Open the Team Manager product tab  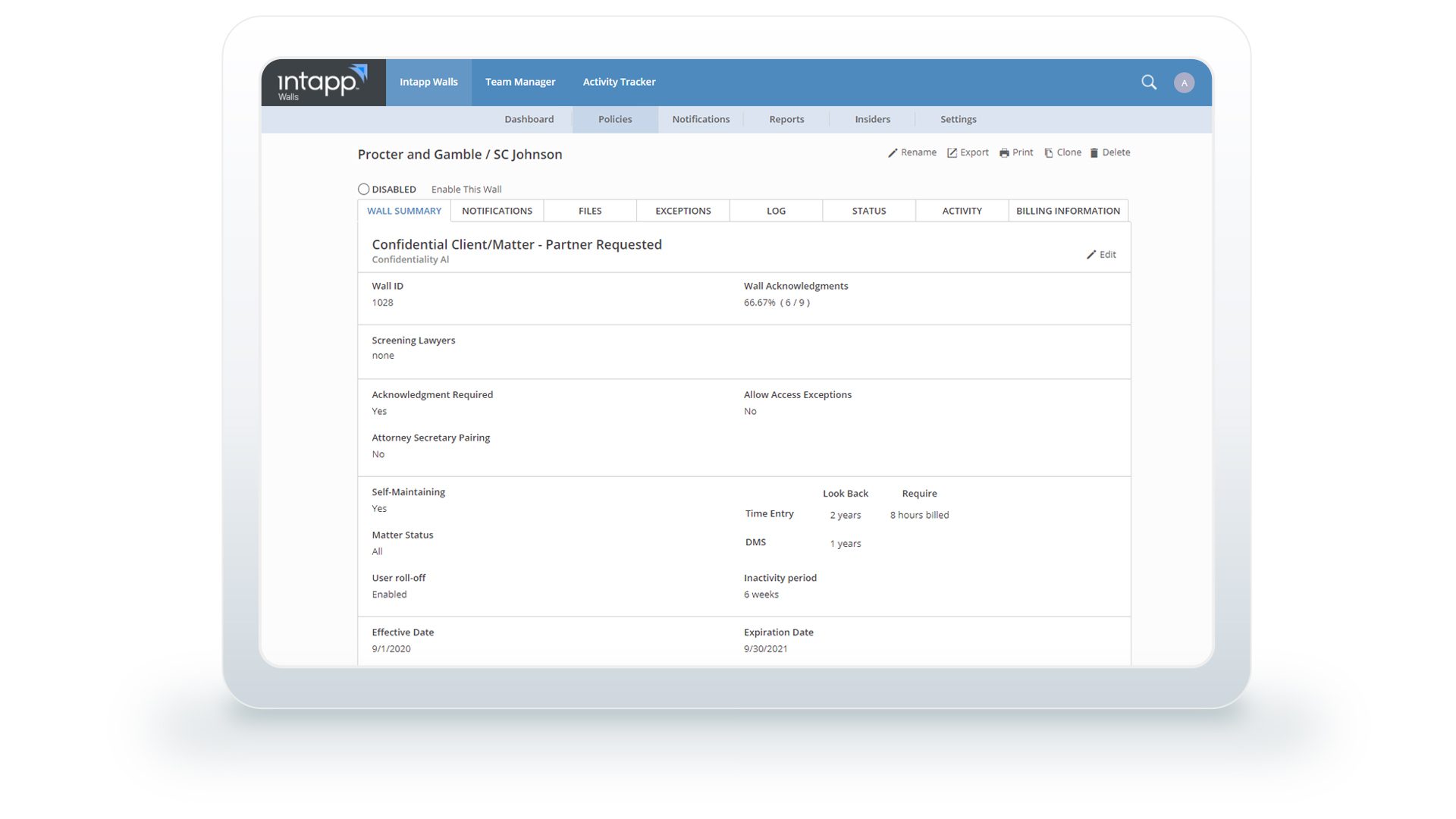click(520, 82)
